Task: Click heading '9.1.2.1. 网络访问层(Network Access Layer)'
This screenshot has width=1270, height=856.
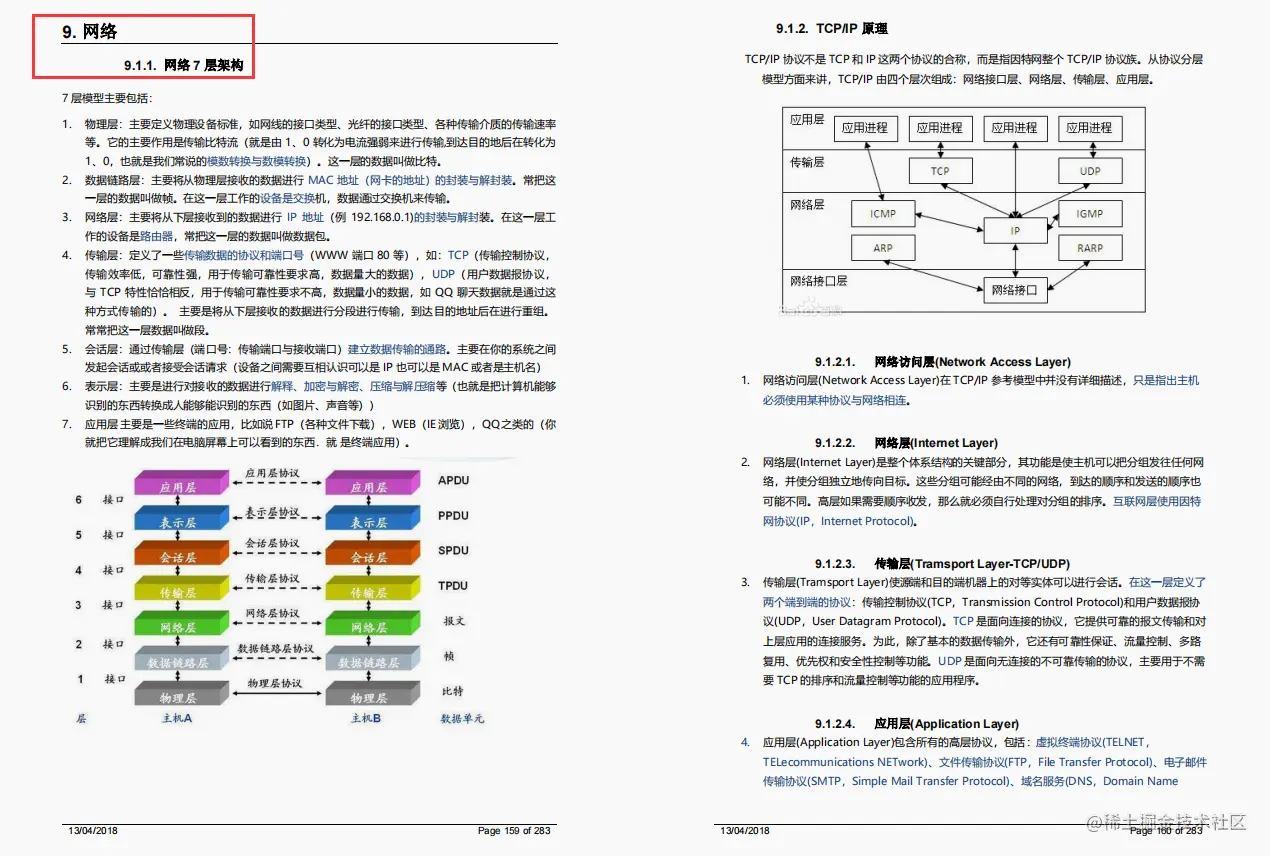Action: pyautogui.click(x=942, y=362)
